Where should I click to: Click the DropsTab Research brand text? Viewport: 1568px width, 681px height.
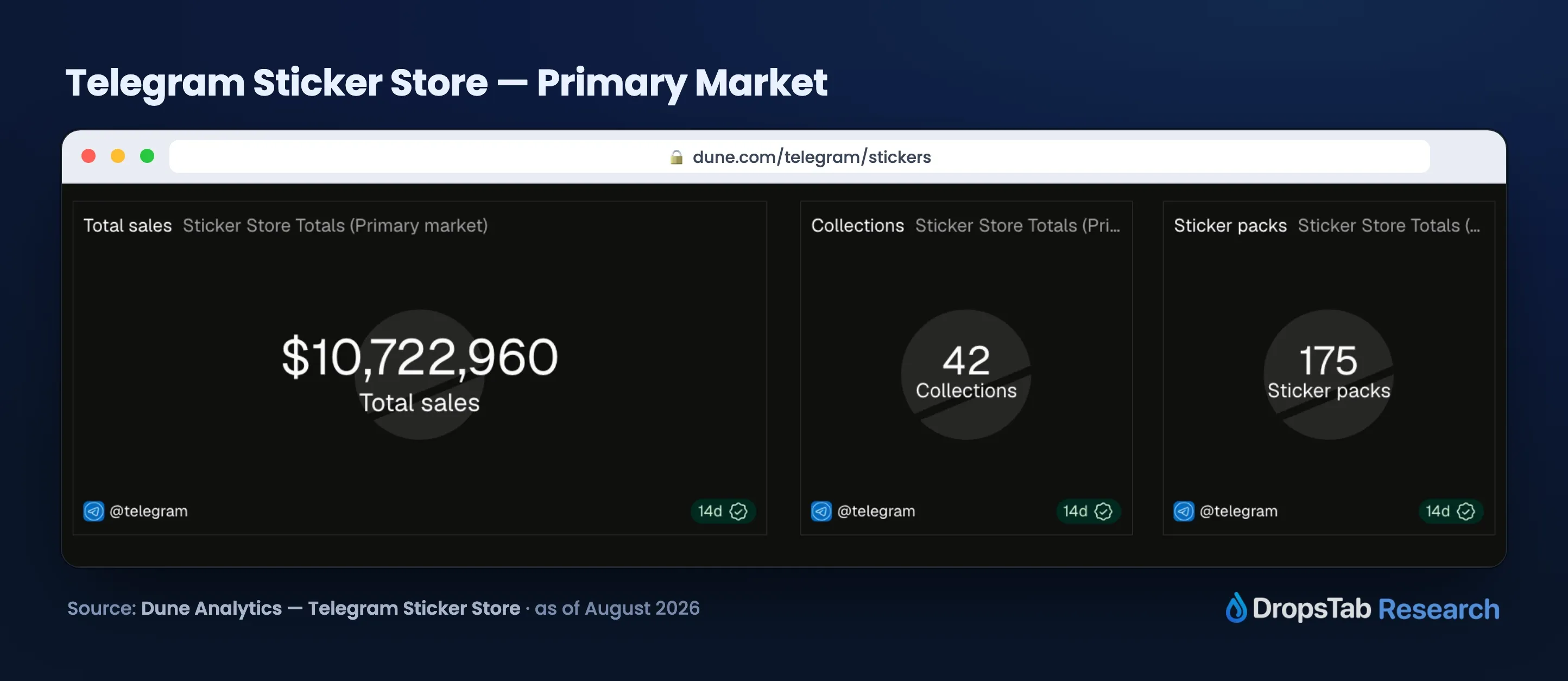(x=1376, y=609)
